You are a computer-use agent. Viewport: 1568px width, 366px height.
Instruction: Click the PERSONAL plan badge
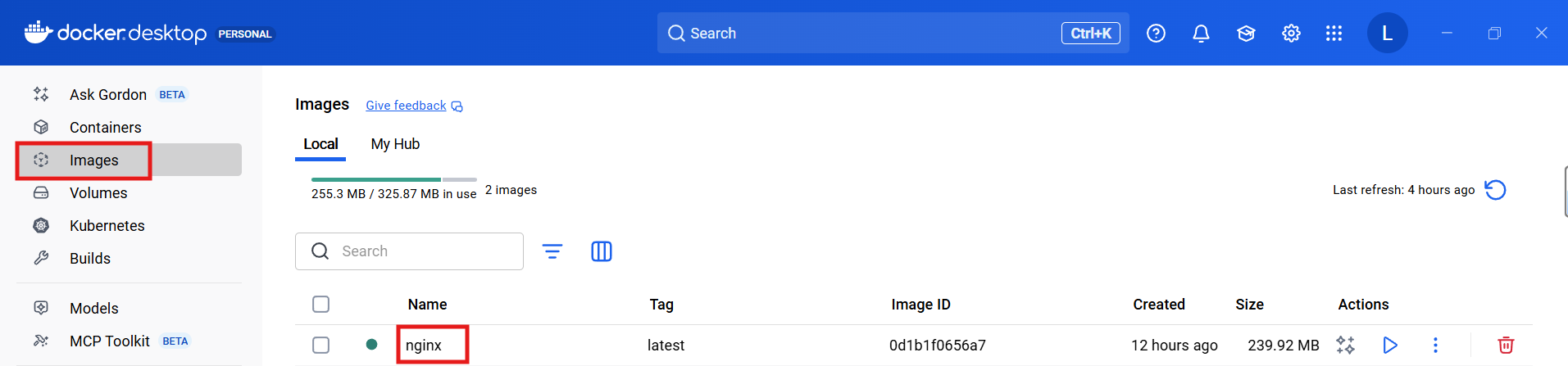244,34
